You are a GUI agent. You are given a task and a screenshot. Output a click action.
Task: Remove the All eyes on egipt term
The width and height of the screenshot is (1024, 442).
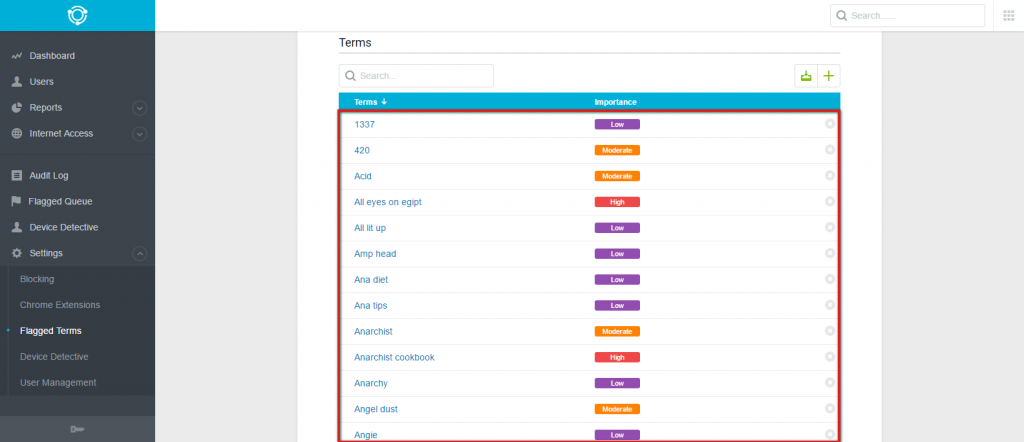(x=829, y=201)
